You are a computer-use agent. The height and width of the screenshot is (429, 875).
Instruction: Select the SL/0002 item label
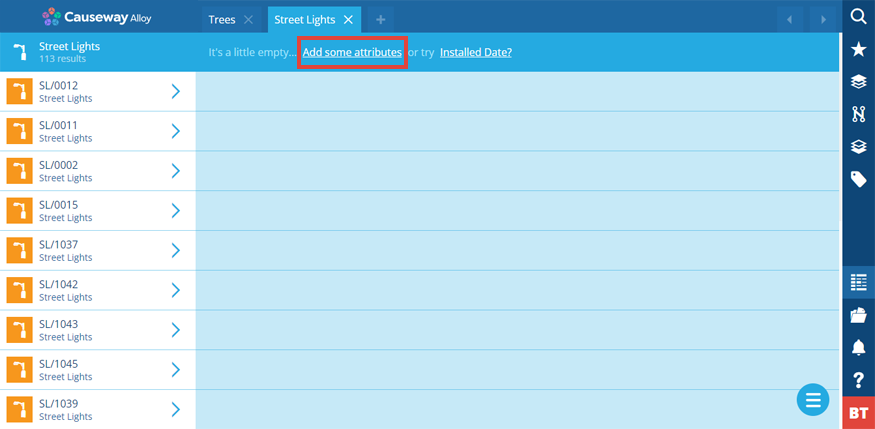(59, 165)
